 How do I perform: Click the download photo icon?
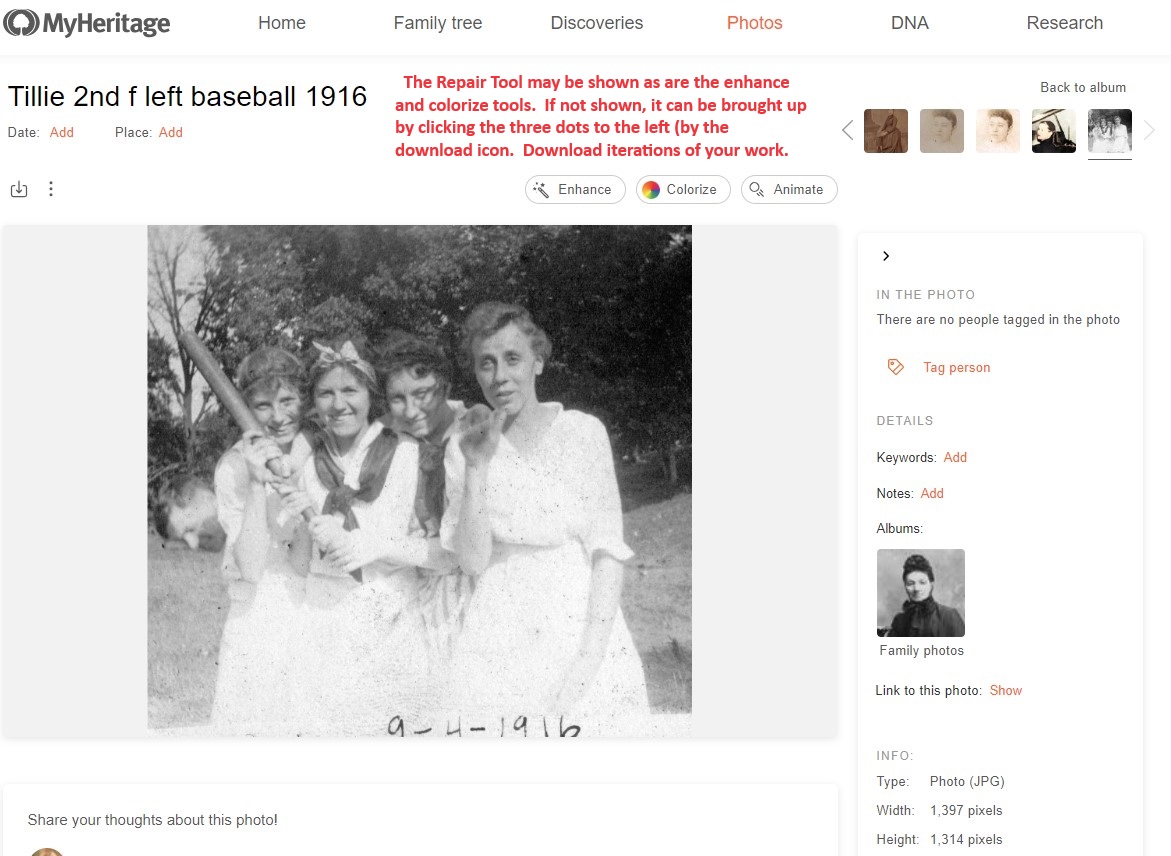pos(19,189)
